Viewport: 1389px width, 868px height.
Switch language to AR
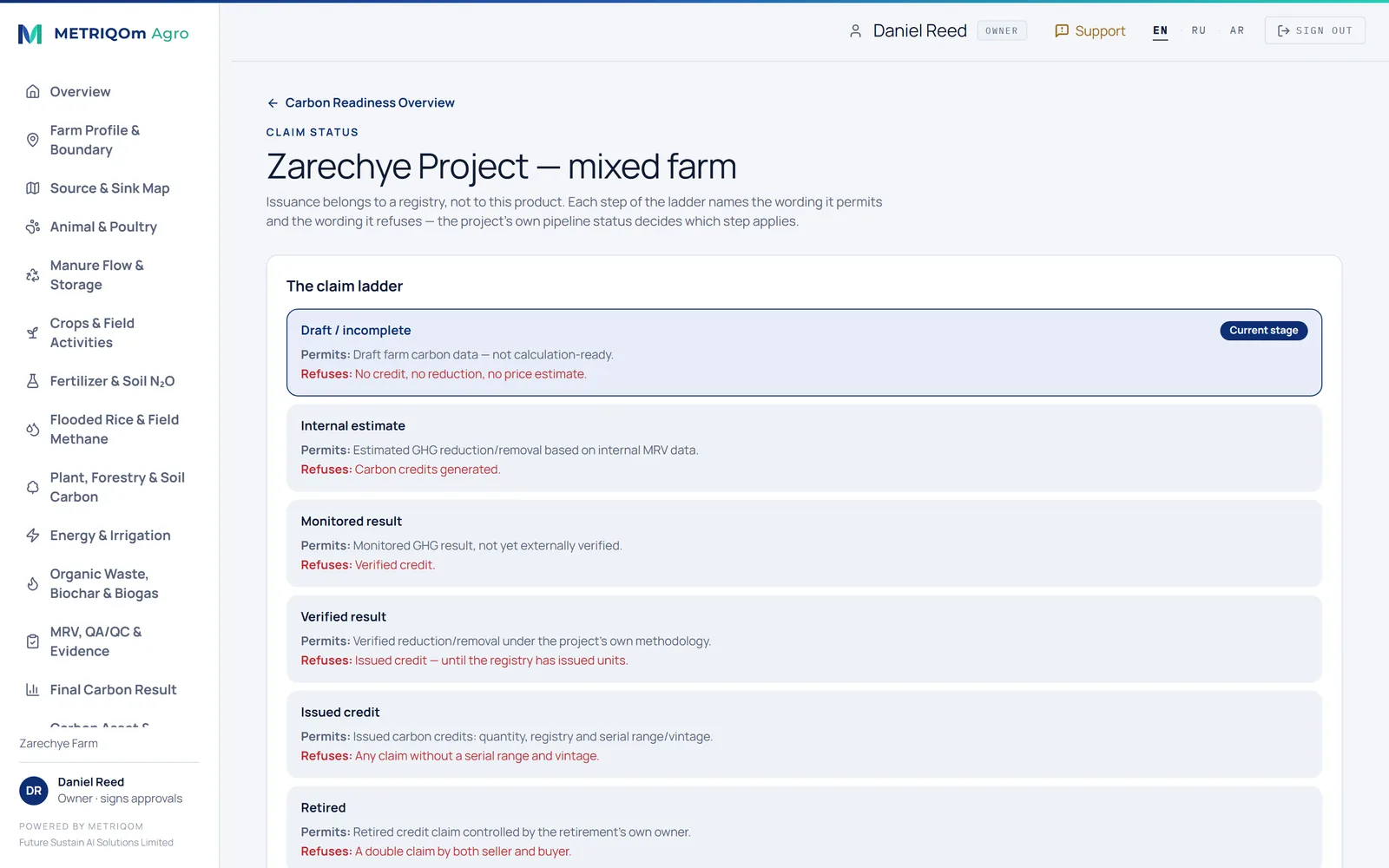pos(1236,30)
